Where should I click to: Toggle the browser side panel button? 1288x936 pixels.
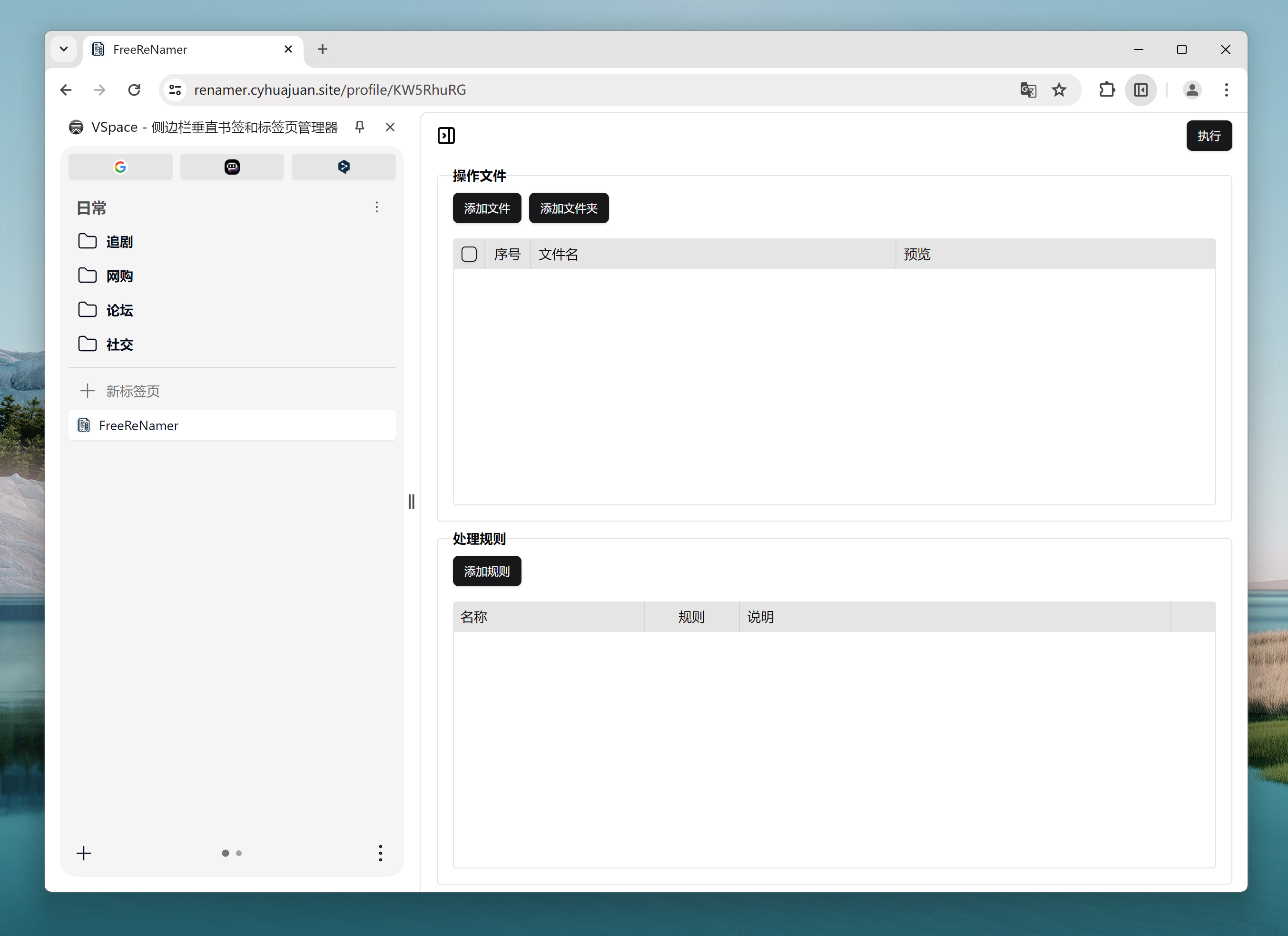[x=1141, y=90]
